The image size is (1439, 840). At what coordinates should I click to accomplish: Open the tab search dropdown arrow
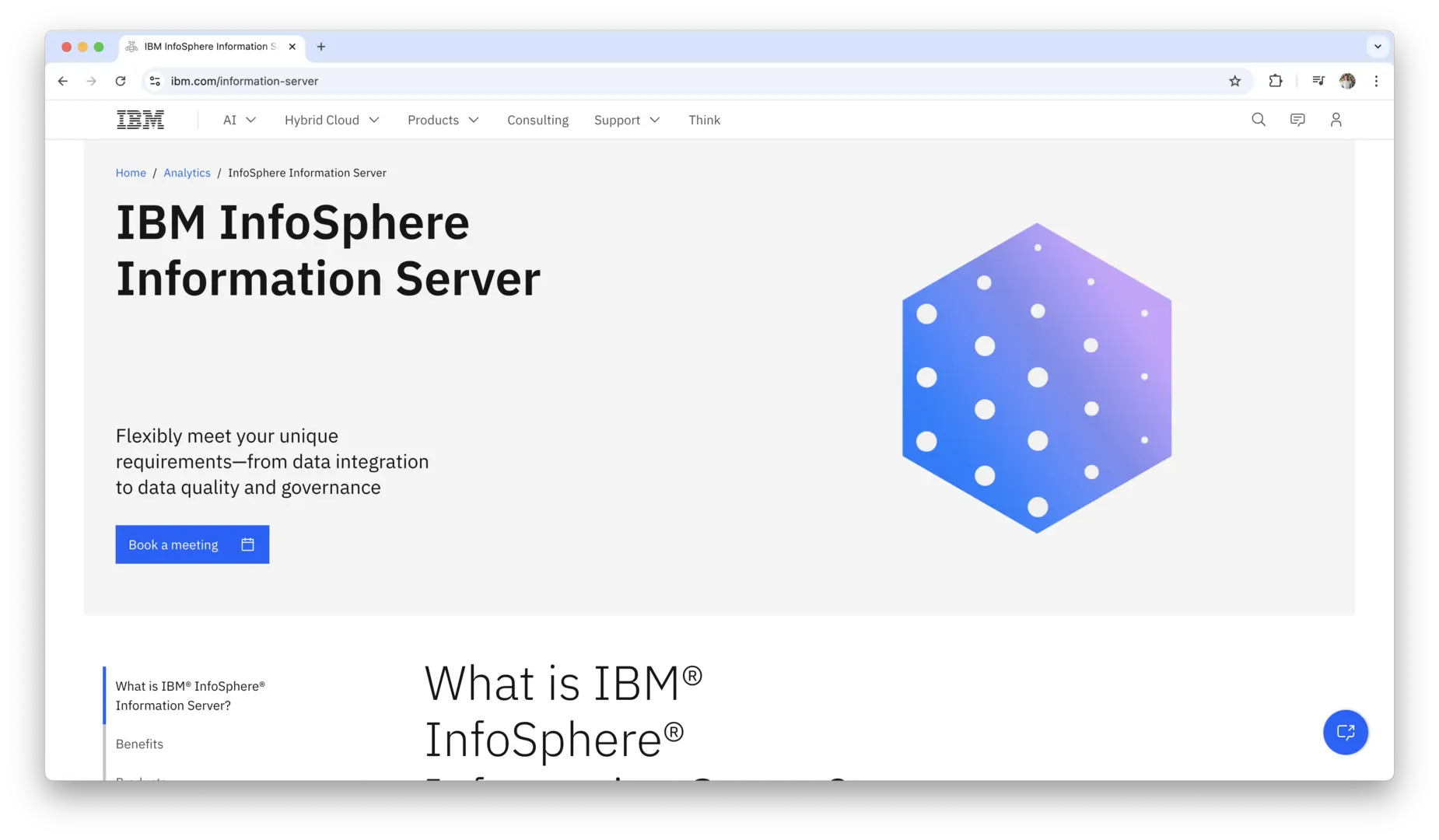tap(1378, 47)
